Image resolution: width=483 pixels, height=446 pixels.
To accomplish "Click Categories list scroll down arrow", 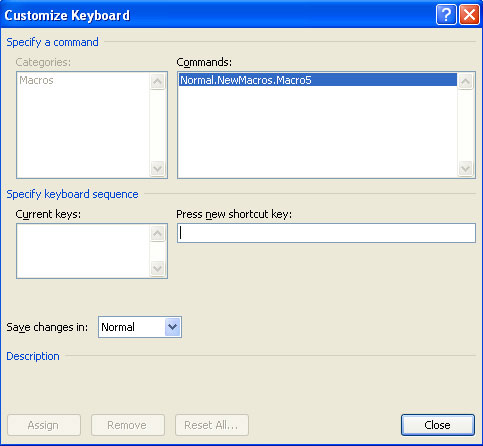I will coord(157,168).
